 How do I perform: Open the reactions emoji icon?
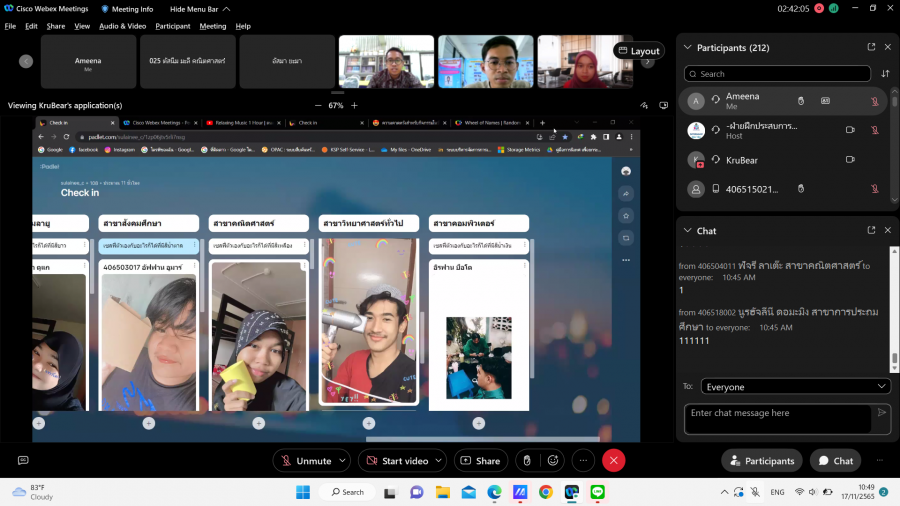click(551, 461)
